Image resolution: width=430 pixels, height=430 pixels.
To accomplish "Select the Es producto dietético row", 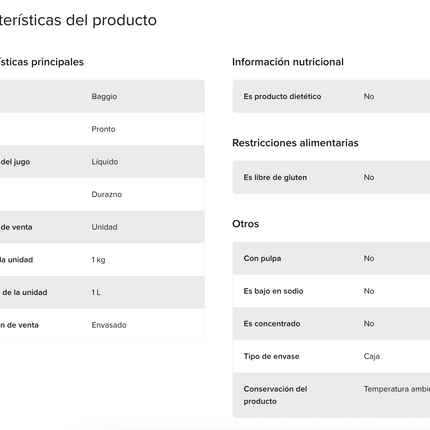I will pyautogui.click(x=331, y=96).
